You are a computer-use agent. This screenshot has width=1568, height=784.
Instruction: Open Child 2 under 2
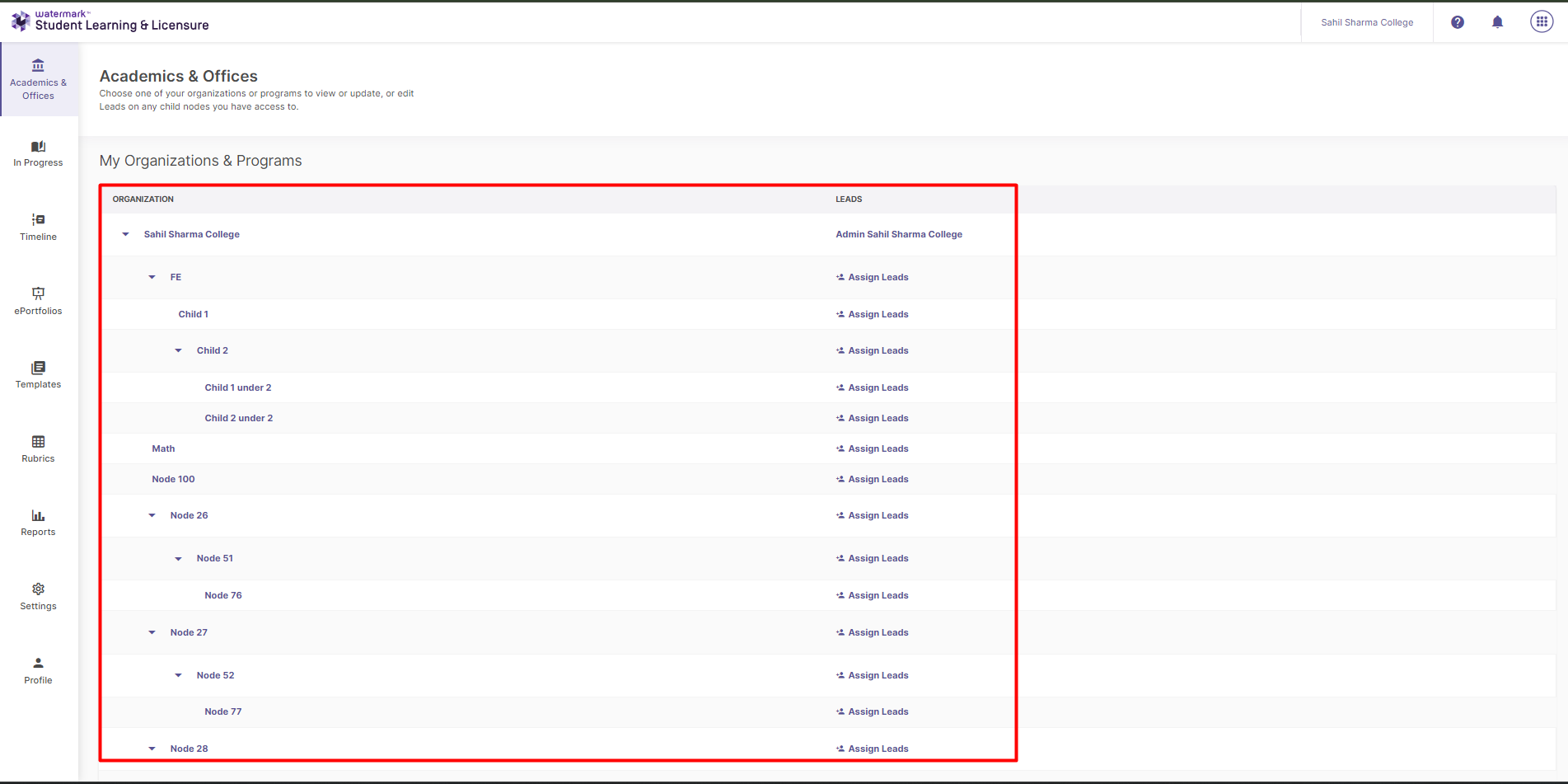click(x=239, y=418)
